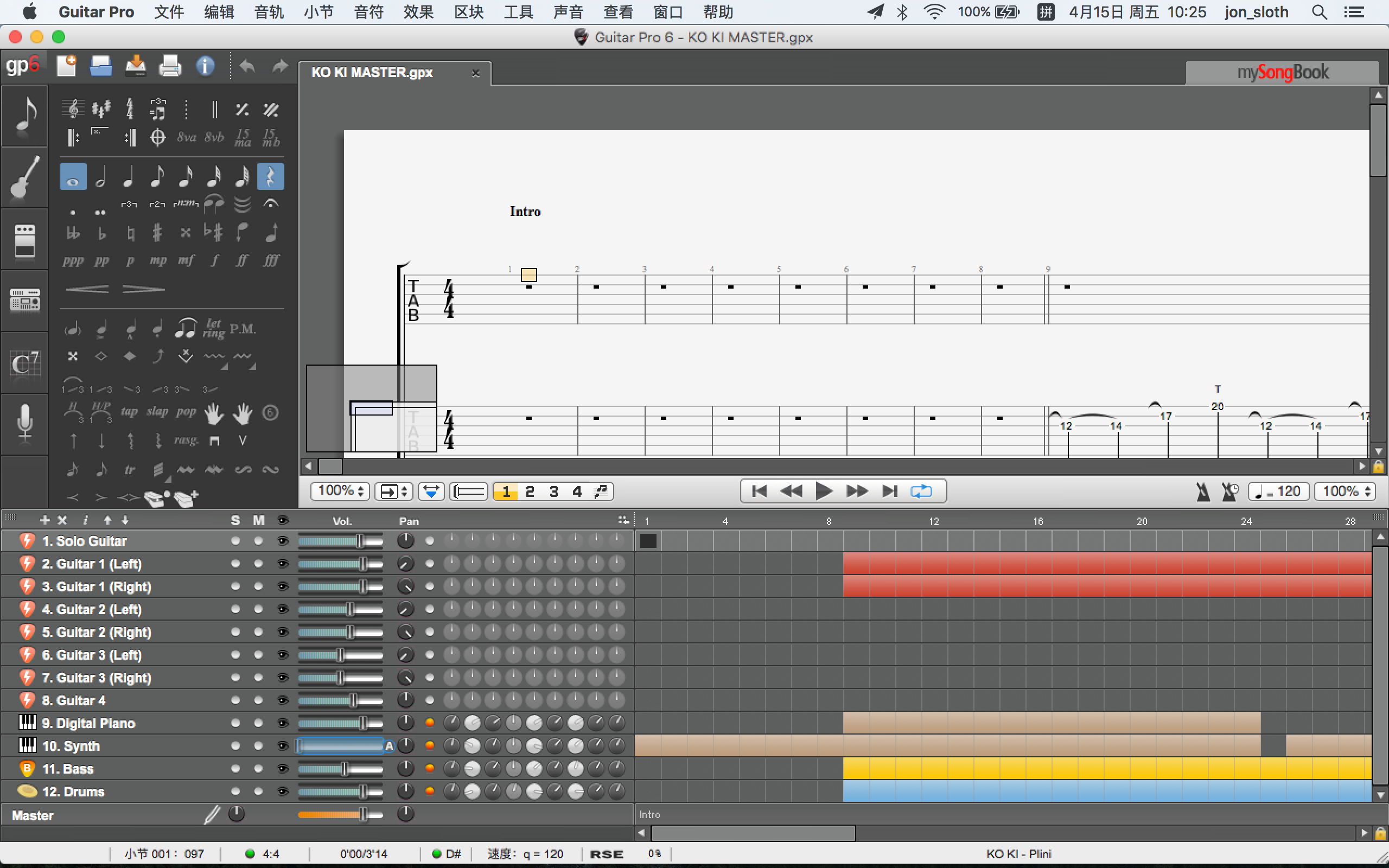This screenshot has height=868, width=1389.
Task: Adjust the Bass track volume slider
Action: (340, 768)
